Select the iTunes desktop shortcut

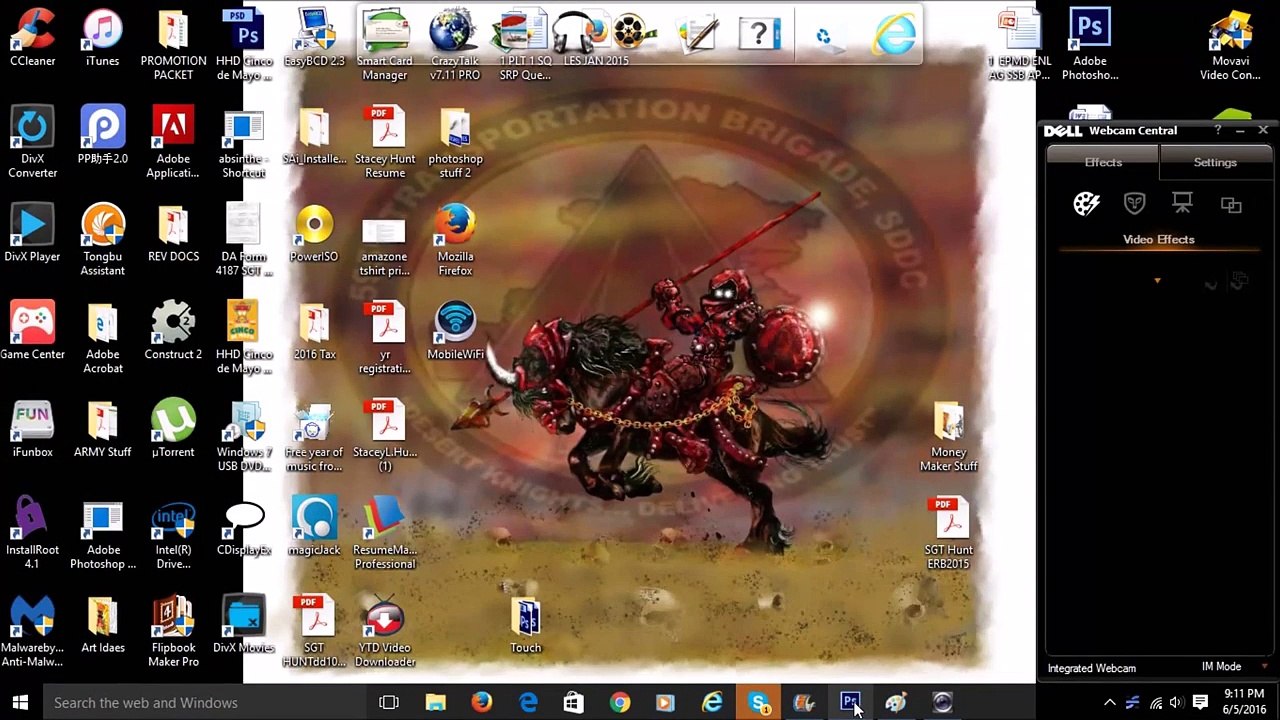click(102, 39)
